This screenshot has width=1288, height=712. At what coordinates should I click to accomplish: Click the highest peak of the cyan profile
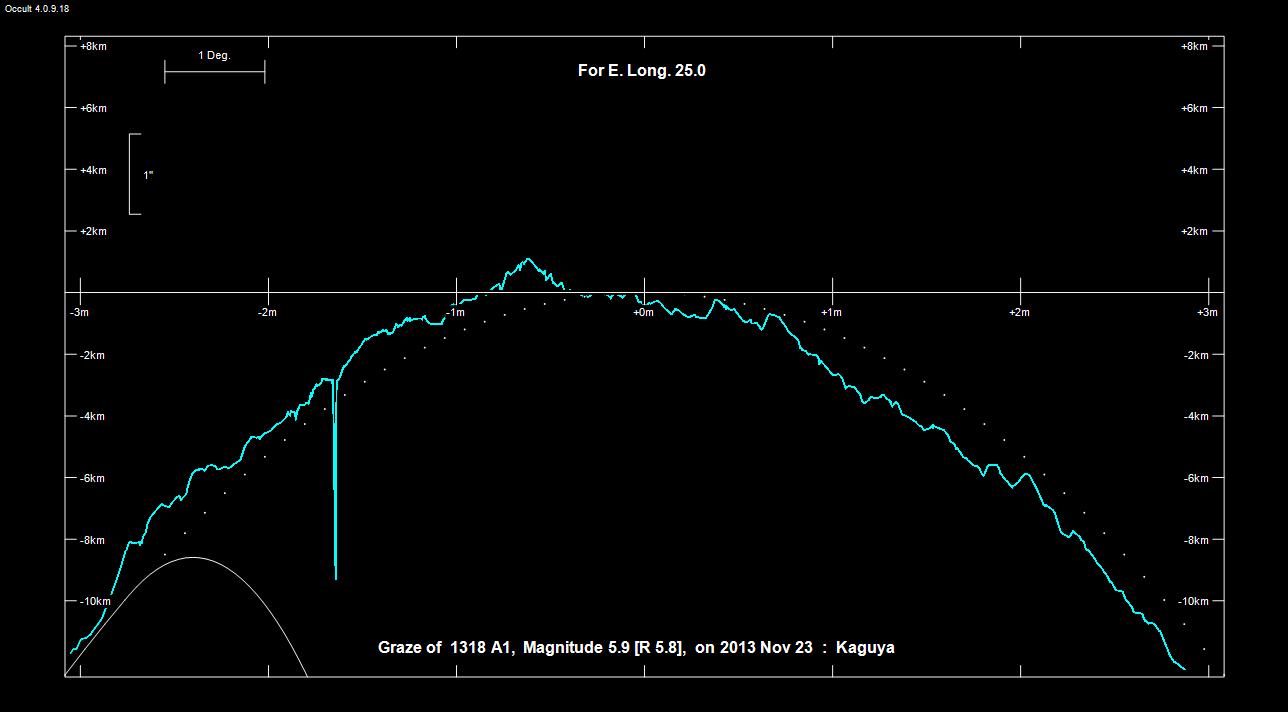point(527,259)
